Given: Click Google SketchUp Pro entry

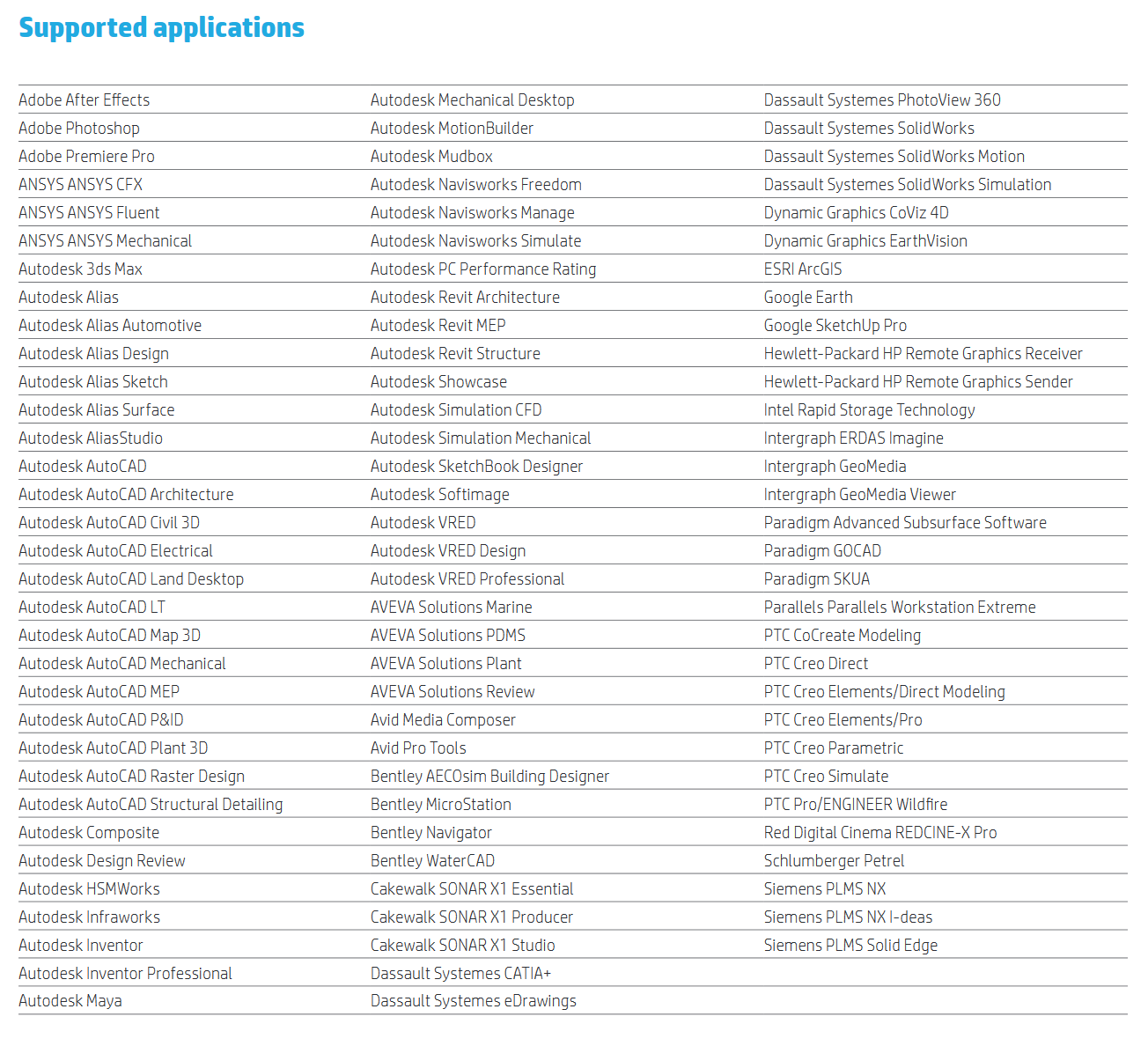Looking at the screenshot, I should click(835, 326).
